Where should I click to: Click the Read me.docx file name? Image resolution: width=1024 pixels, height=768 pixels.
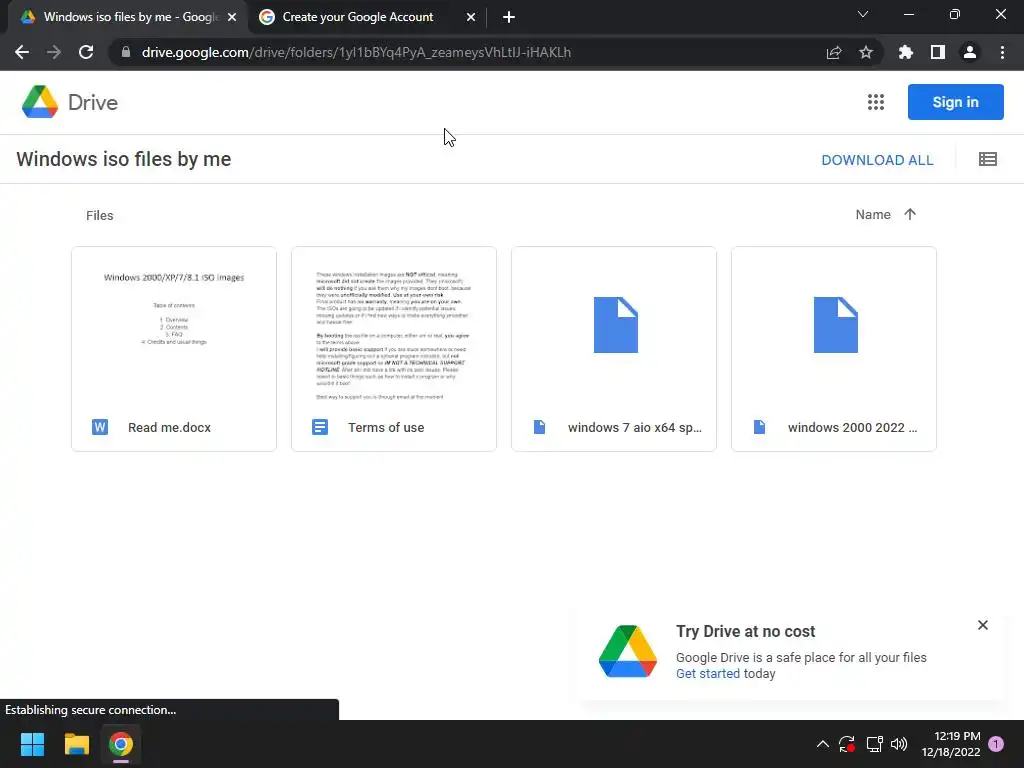[169, 428]
